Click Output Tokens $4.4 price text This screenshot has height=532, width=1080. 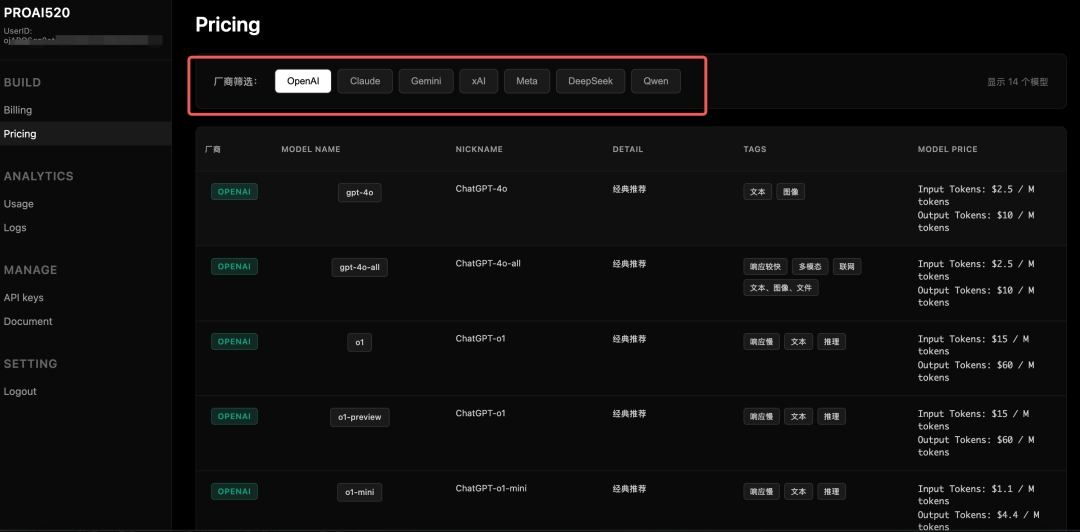pos(979,521)
